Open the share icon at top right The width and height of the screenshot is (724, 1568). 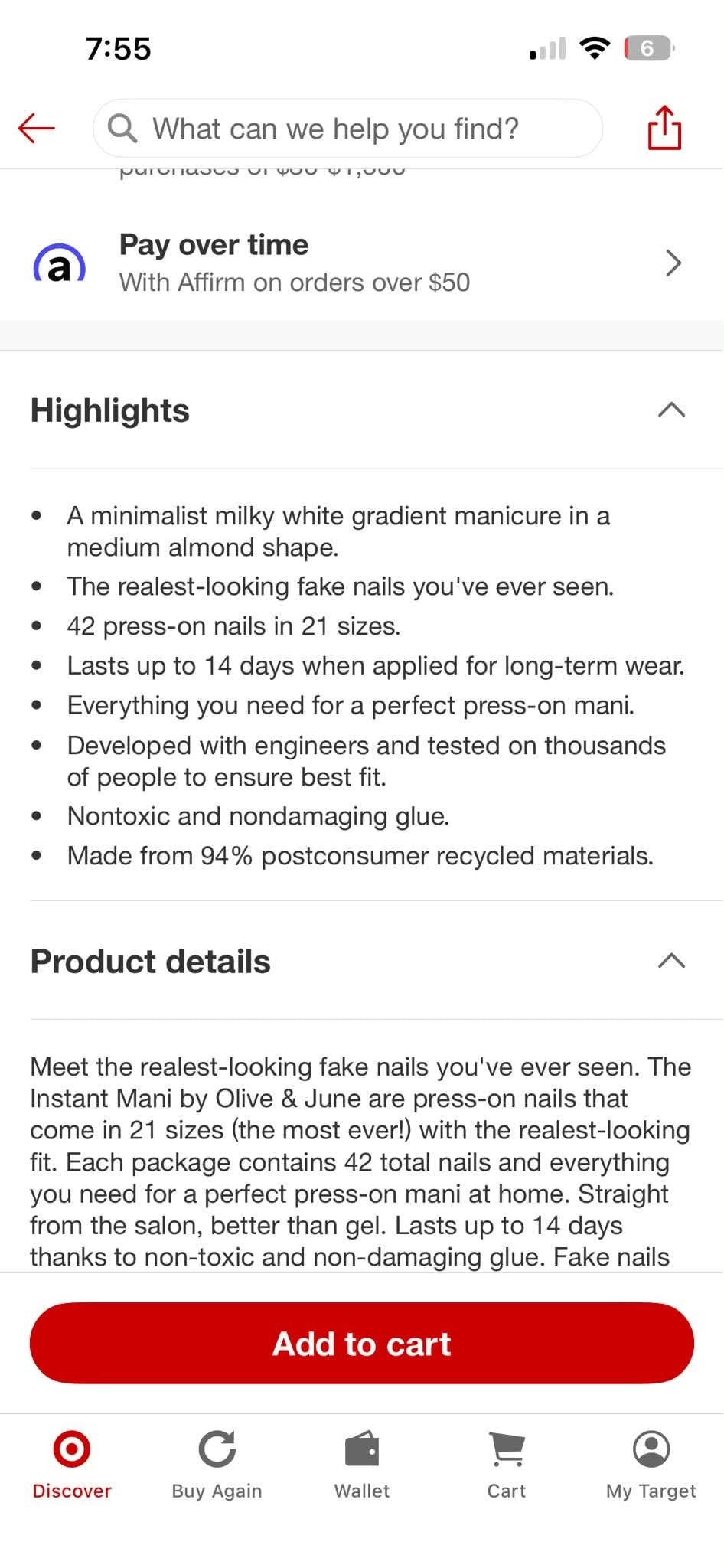(x=664, y=128)
